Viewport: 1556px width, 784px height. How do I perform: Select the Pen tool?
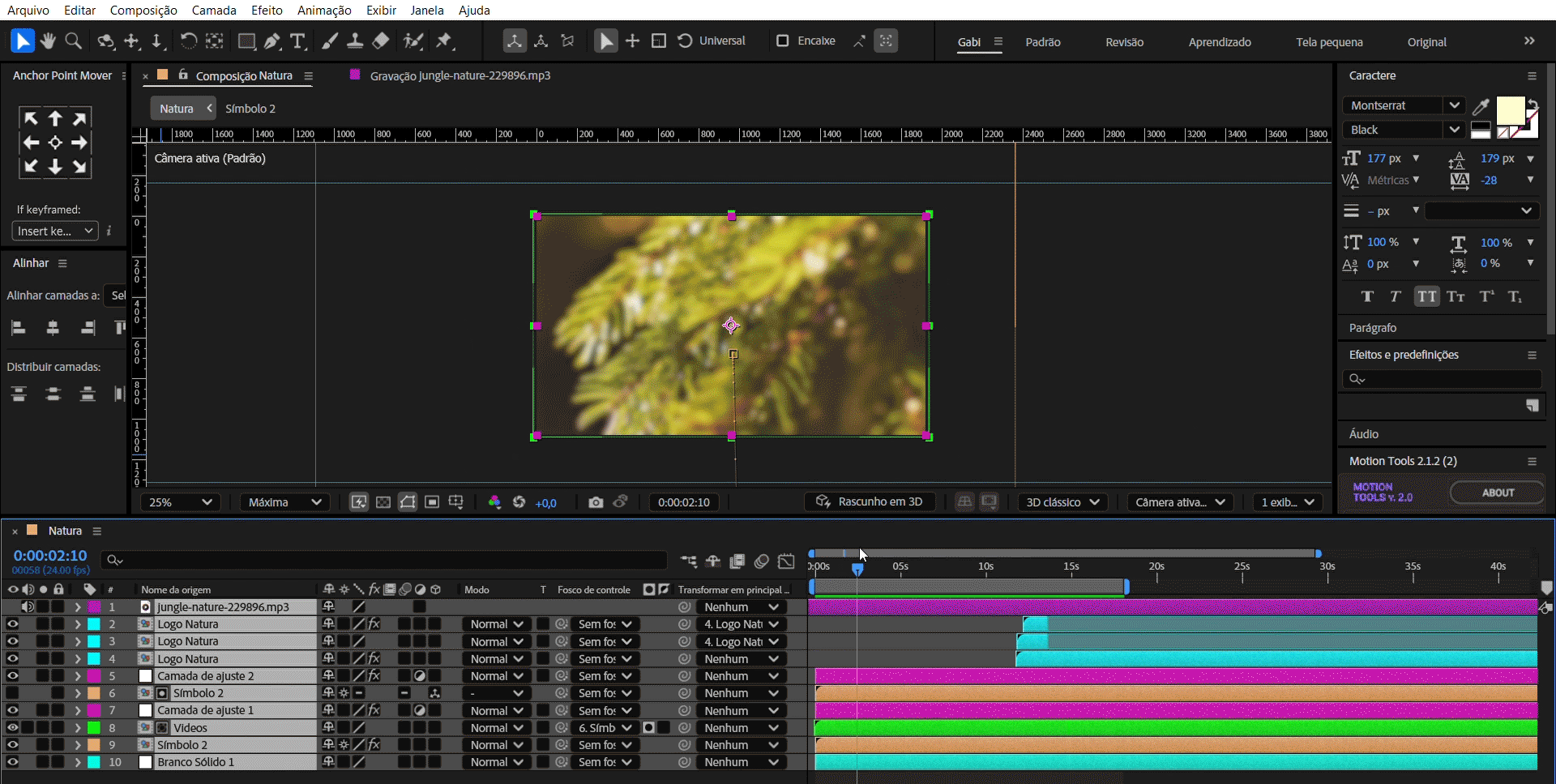[x=272, y=40]
